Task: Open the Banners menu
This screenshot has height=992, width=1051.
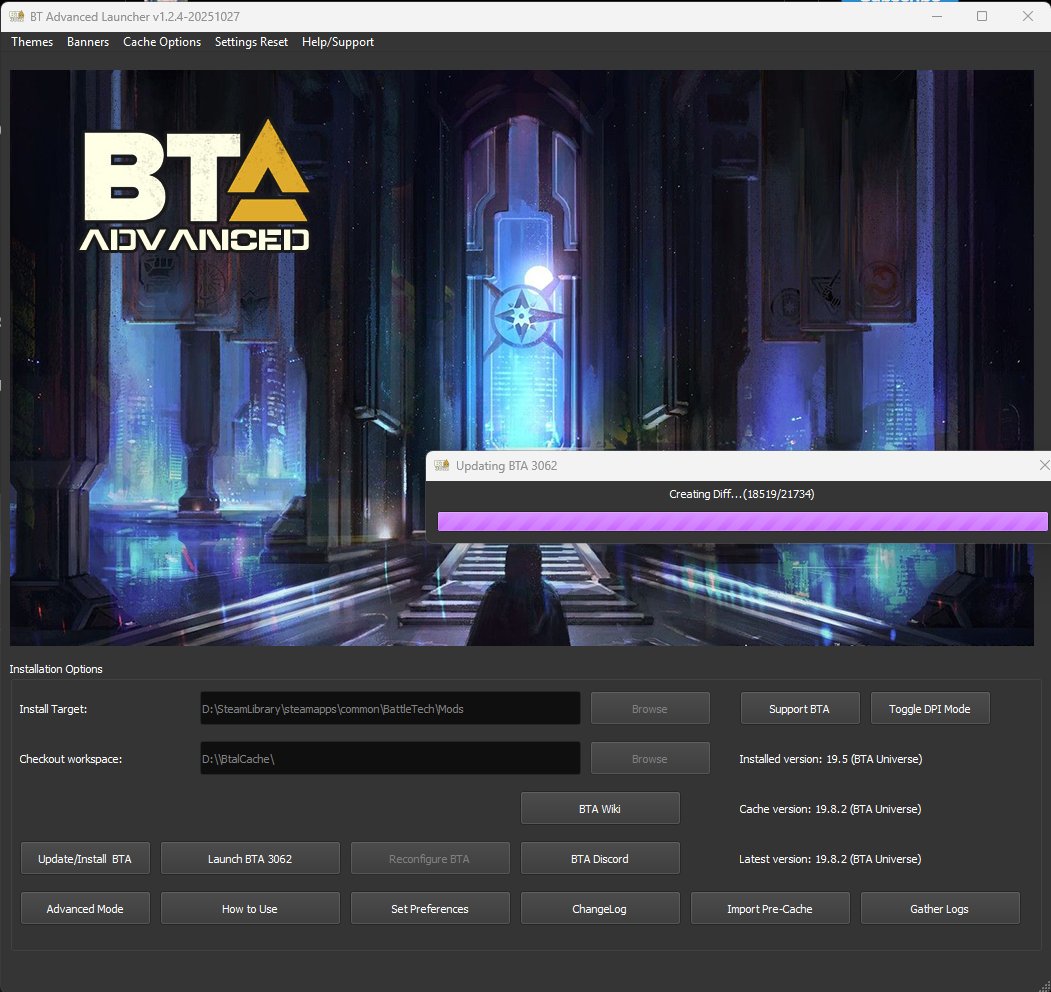Action: (x=88, y=42)
